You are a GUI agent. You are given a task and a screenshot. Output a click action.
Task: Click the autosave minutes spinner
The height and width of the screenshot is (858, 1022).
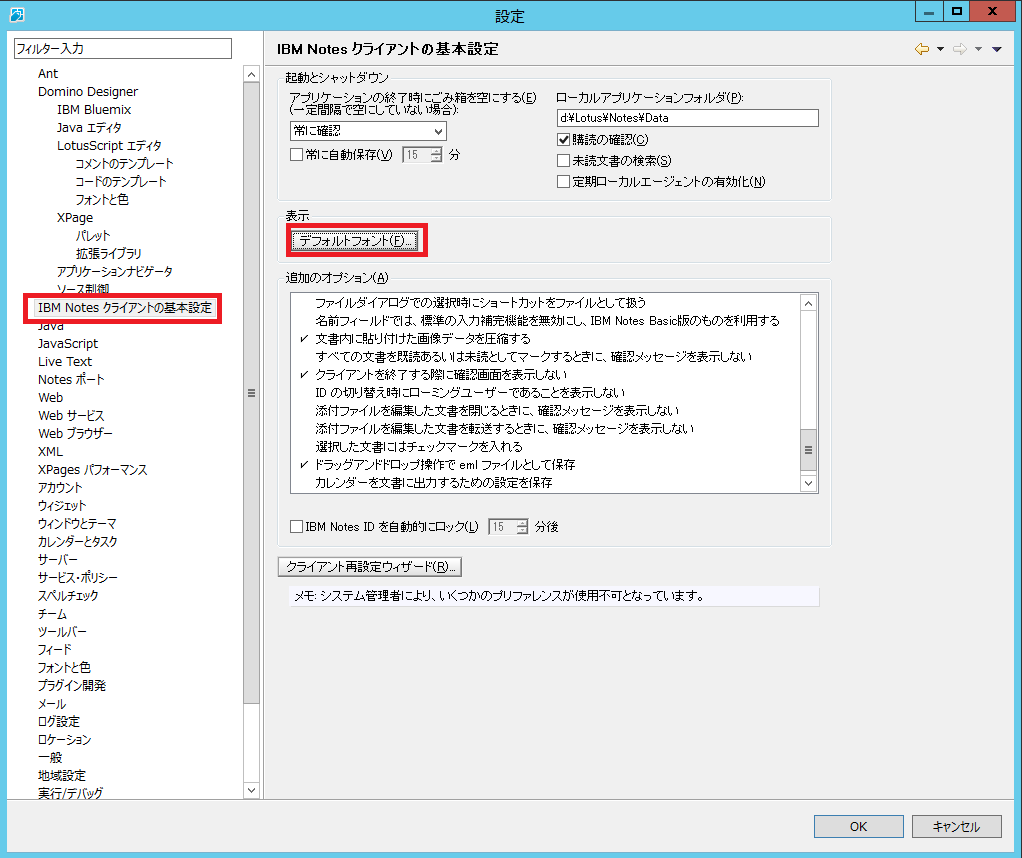(436, 155)
